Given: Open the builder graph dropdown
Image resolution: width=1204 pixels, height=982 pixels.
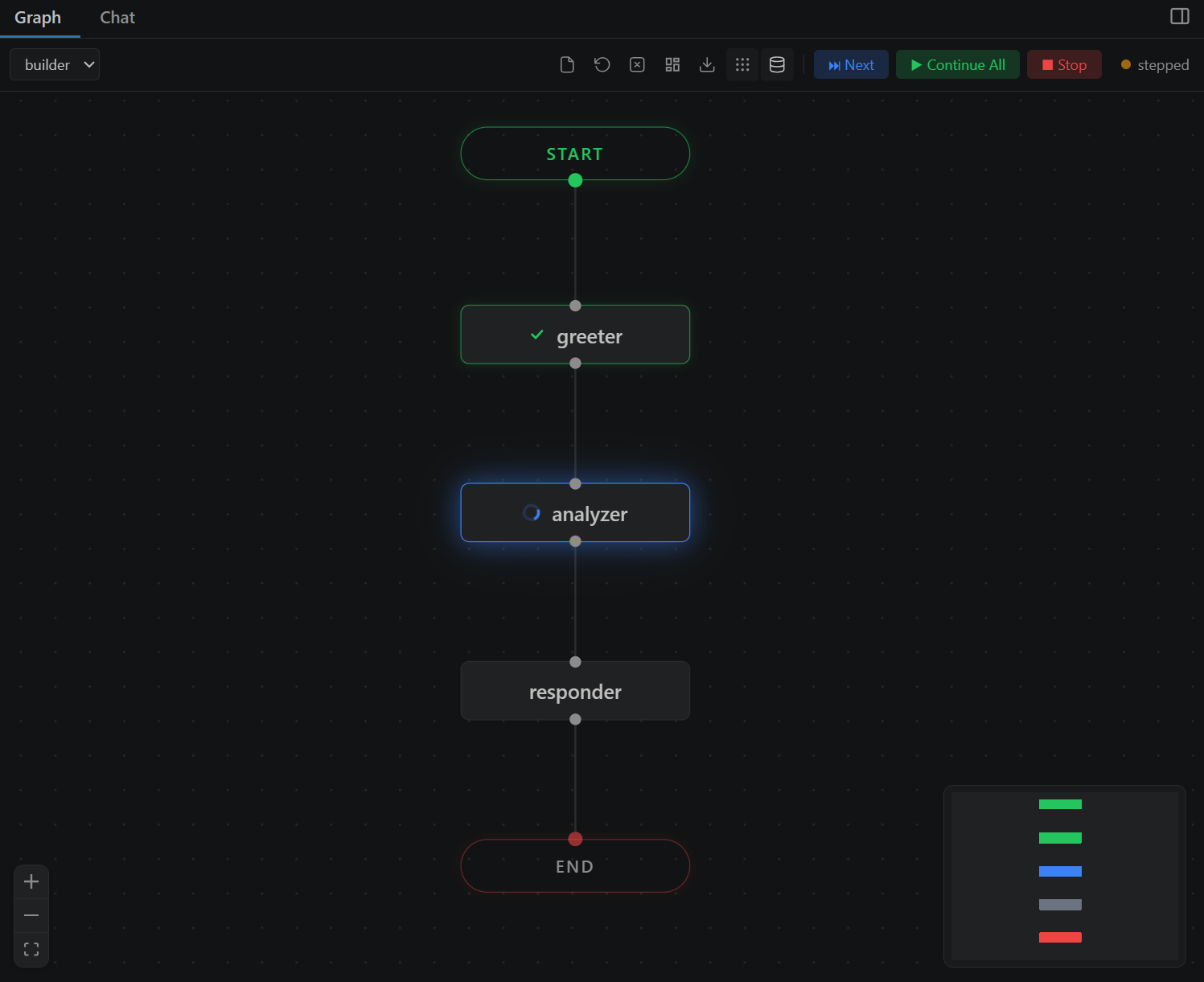Looking at the screenshot, I should 54,64.
